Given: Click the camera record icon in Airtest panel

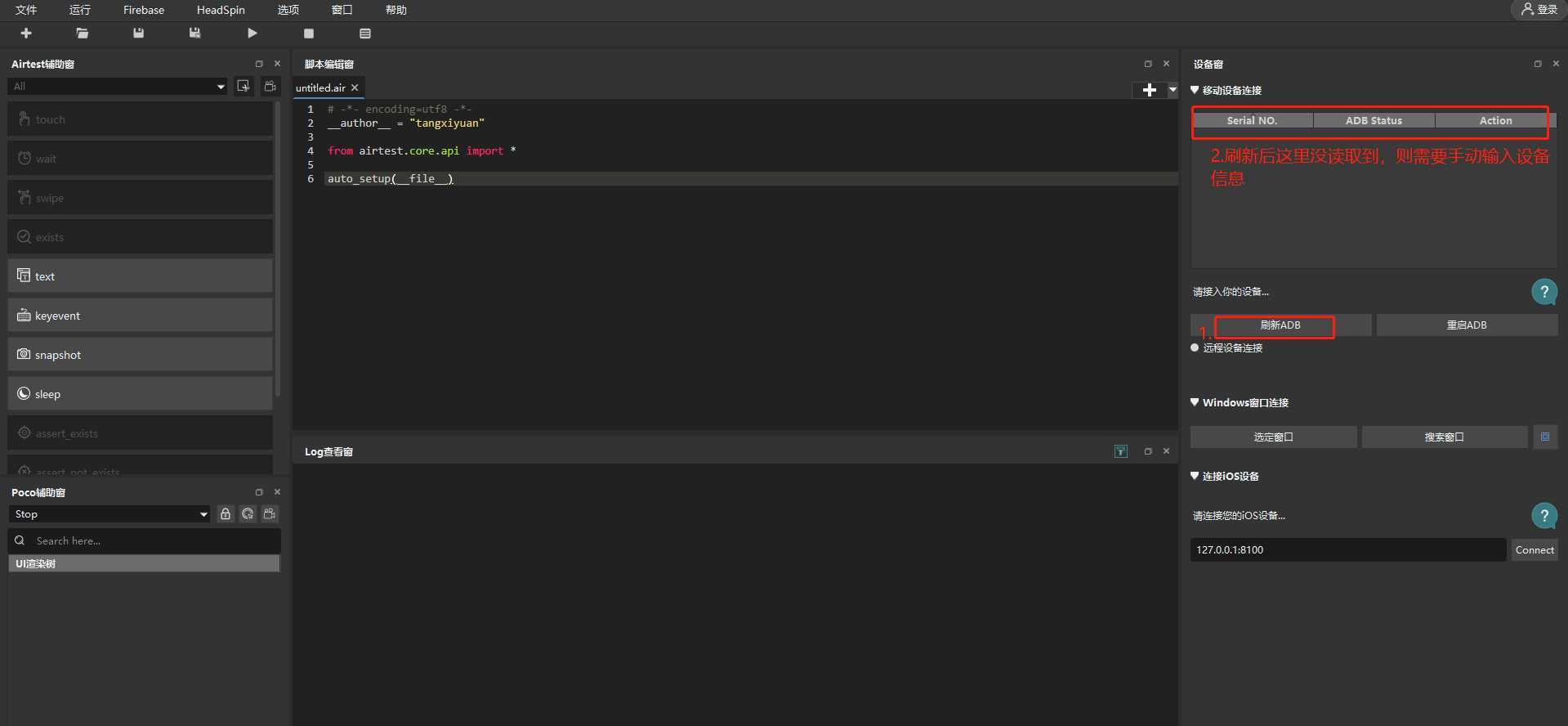Looking at the screenshot, I should pos(270,86).
